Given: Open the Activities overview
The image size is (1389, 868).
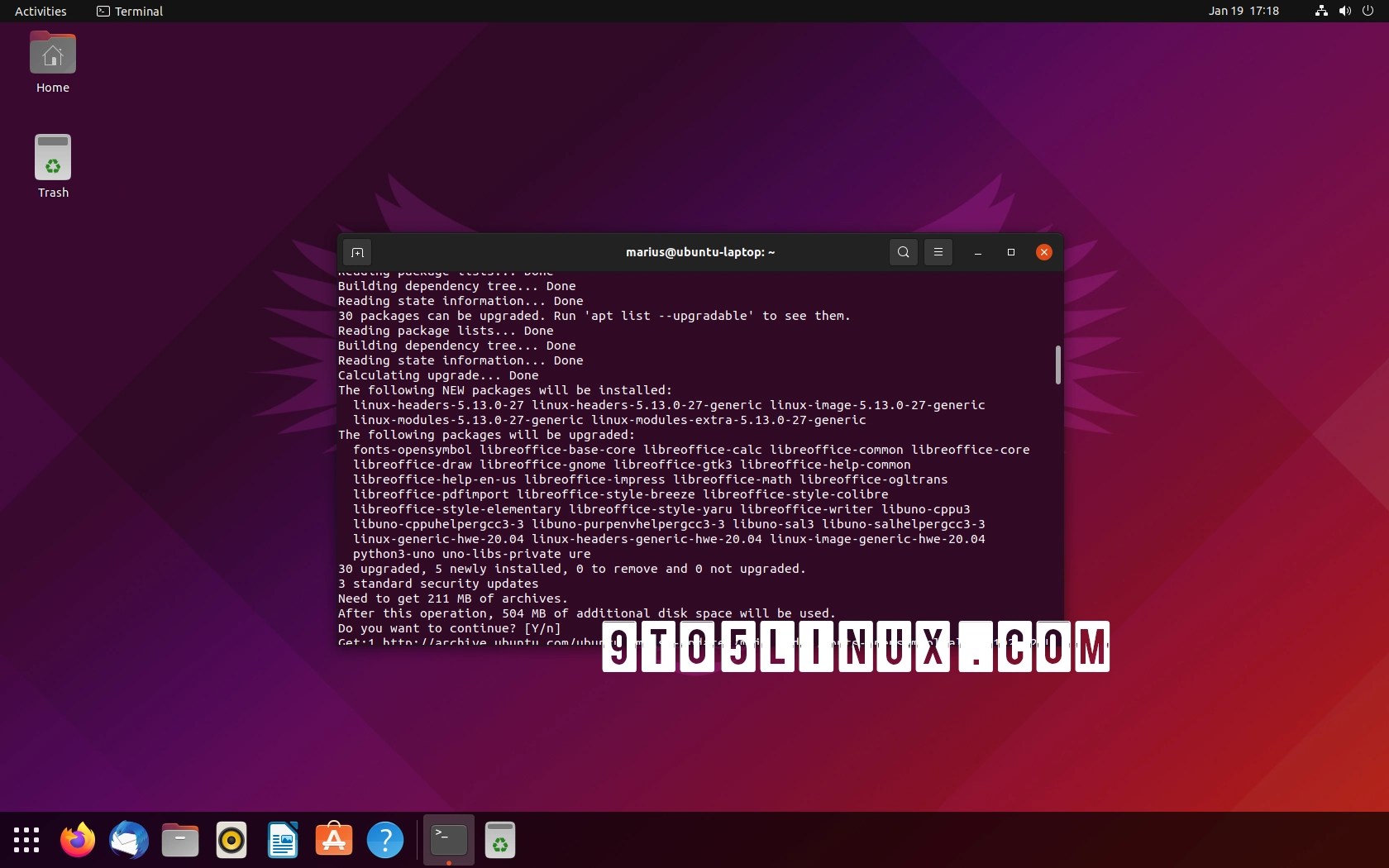Looking at the screenshot, I should tap(41, 11).
